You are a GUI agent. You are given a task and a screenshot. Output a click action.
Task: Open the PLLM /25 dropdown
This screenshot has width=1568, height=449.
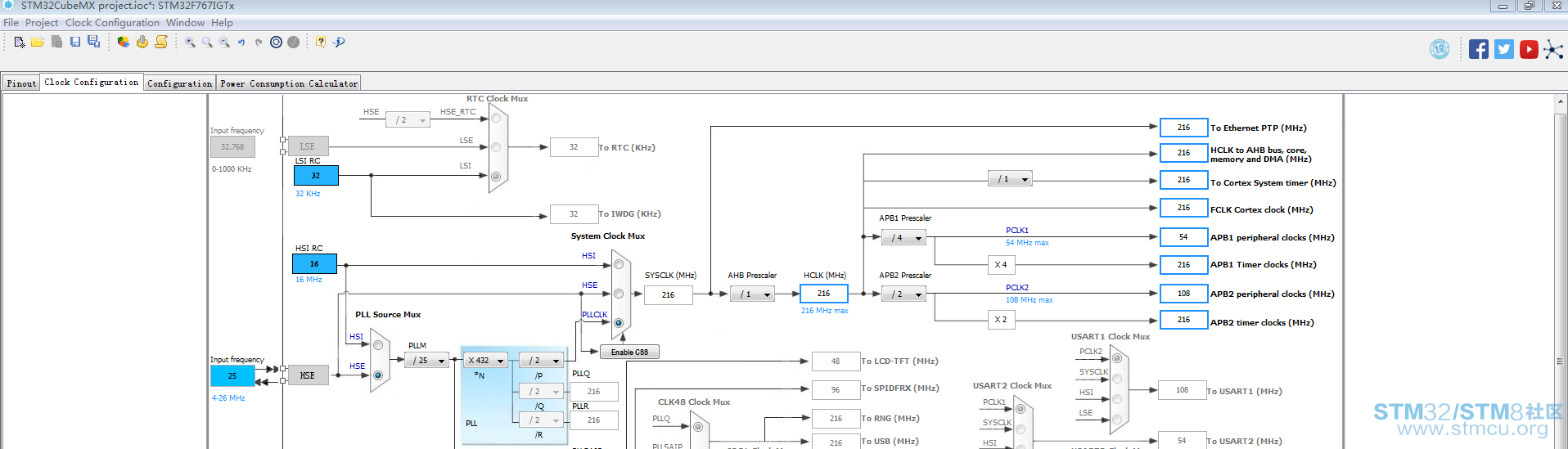click(x=426, y=361)
